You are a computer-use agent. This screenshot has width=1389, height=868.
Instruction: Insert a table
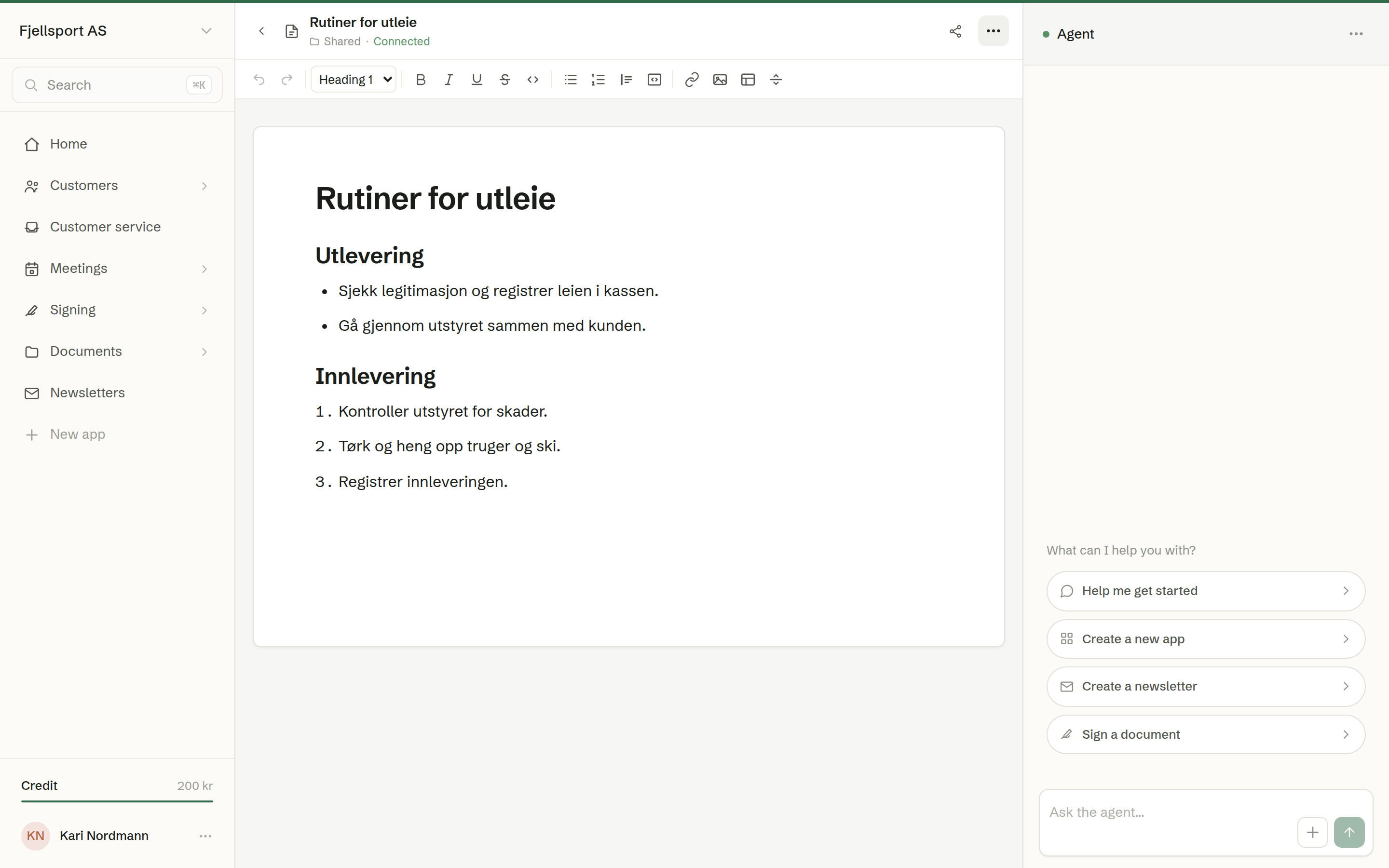[x=748, y=80]
